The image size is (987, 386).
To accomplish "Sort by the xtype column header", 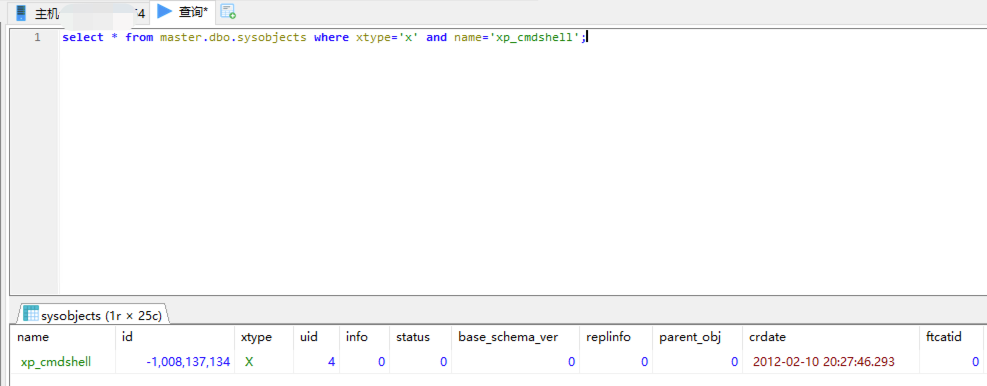I will point(264,337).
